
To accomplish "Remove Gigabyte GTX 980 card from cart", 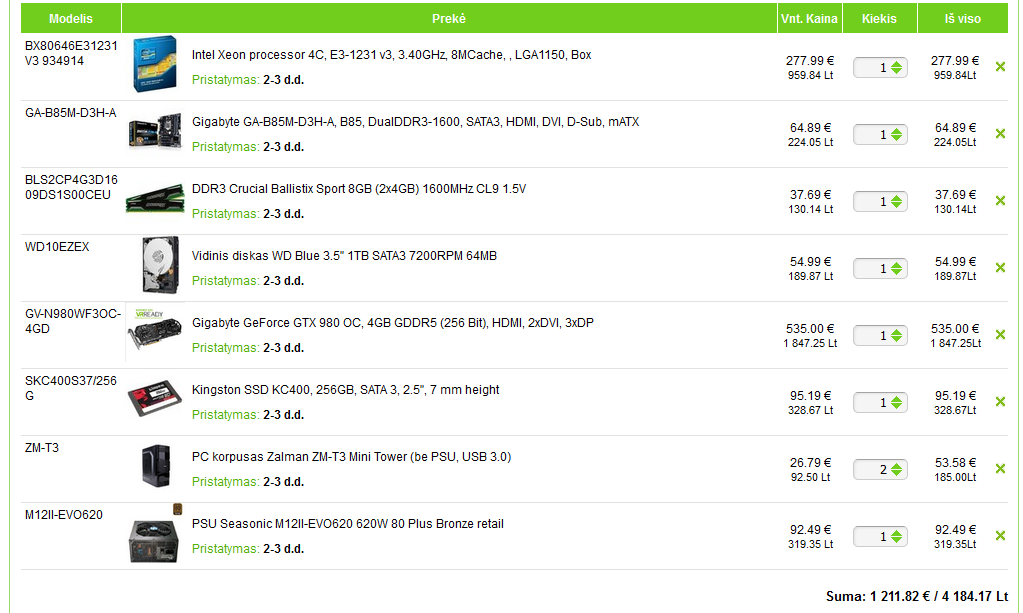I will tap(1000, 335).
